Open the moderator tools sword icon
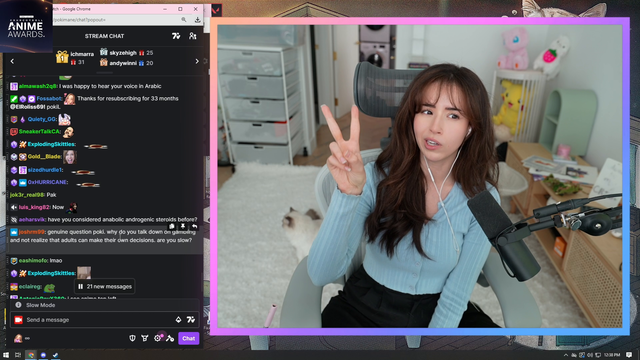Image resolution: width=640 pixels, height=360 pixels. (x=170, y=338)
